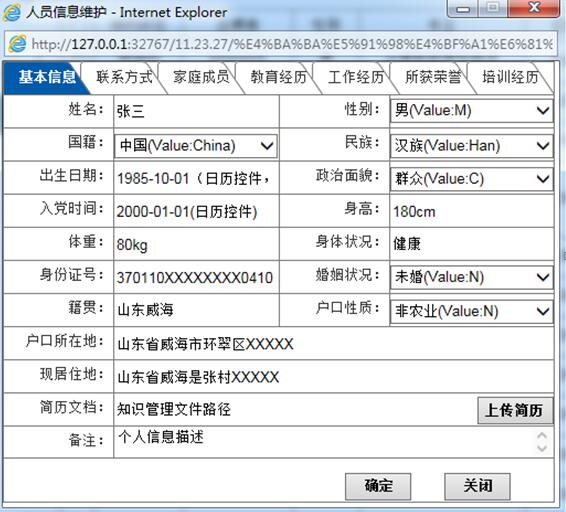The width and height of the screenshot is (566, 512).
Task: Select the 教育经历 tab
Action: pyautogui.click(x=278, y=77)
